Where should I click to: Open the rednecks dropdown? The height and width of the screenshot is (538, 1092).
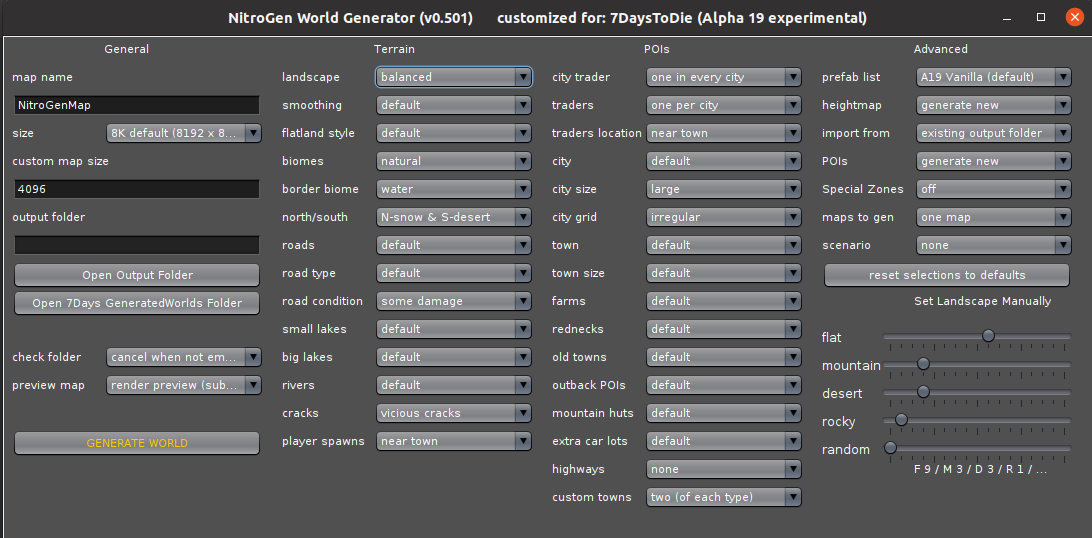pyautogui.click(x=724, y=329)
